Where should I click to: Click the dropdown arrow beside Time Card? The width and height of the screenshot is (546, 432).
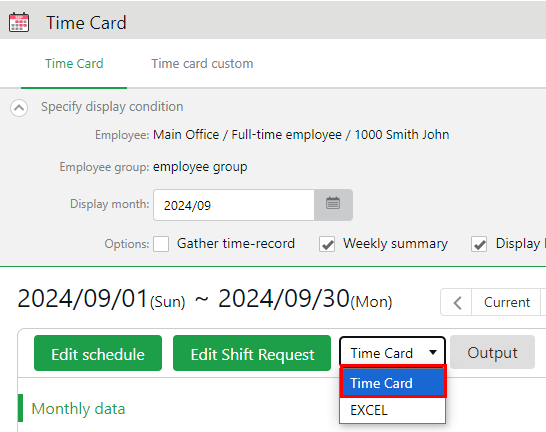(x=433, y=352)
